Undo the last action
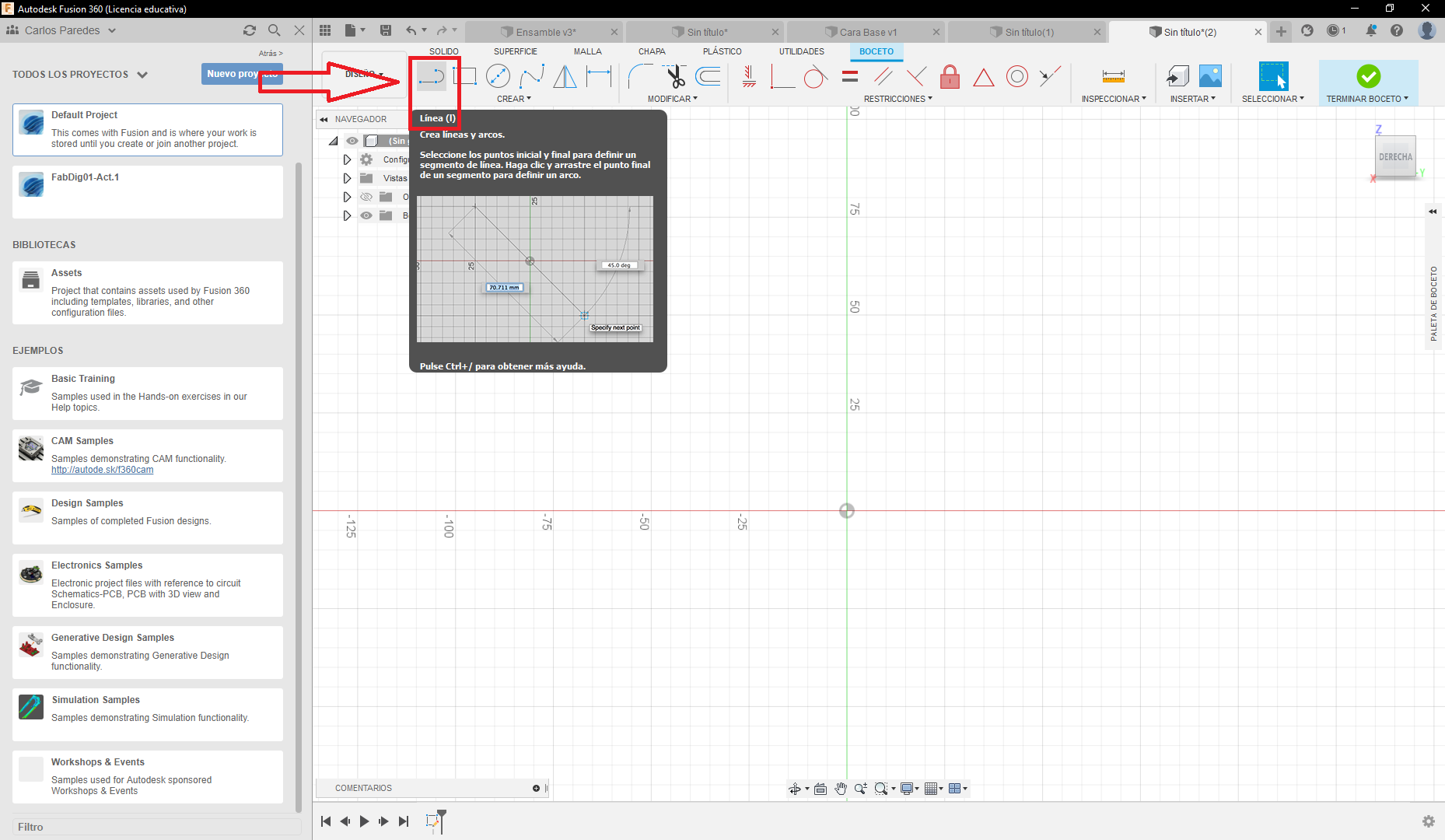The height and width of the screenshot is (840, 1445). coord(411,30)
